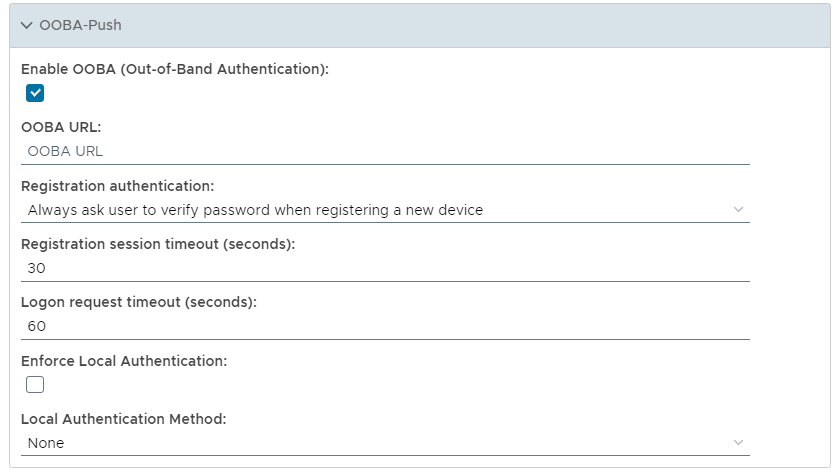Click the Registration session timeout (seconds) label
Screen dimensions: 840x473
click(x=158, y=244)
